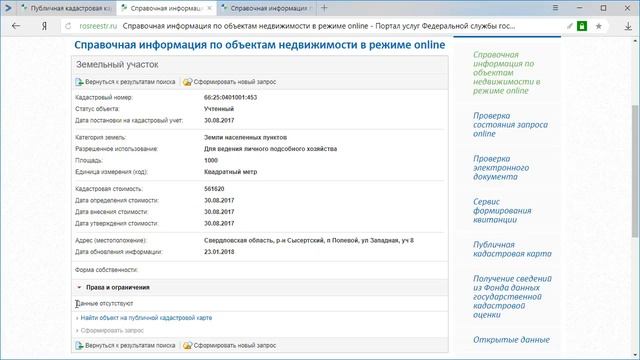Click the sidebar panel arrow at top left
The height and width of the screenshot is (360, 640).
coord(8,8)
